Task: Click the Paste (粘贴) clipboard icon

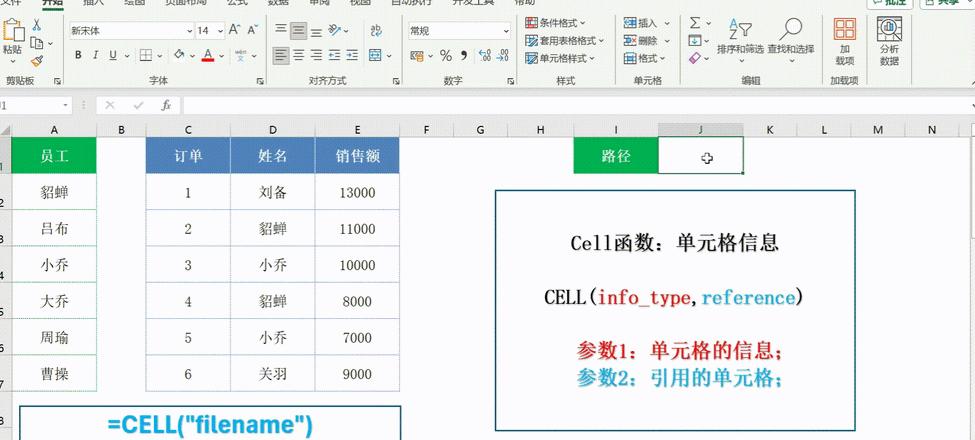Action: click(12, 31)
